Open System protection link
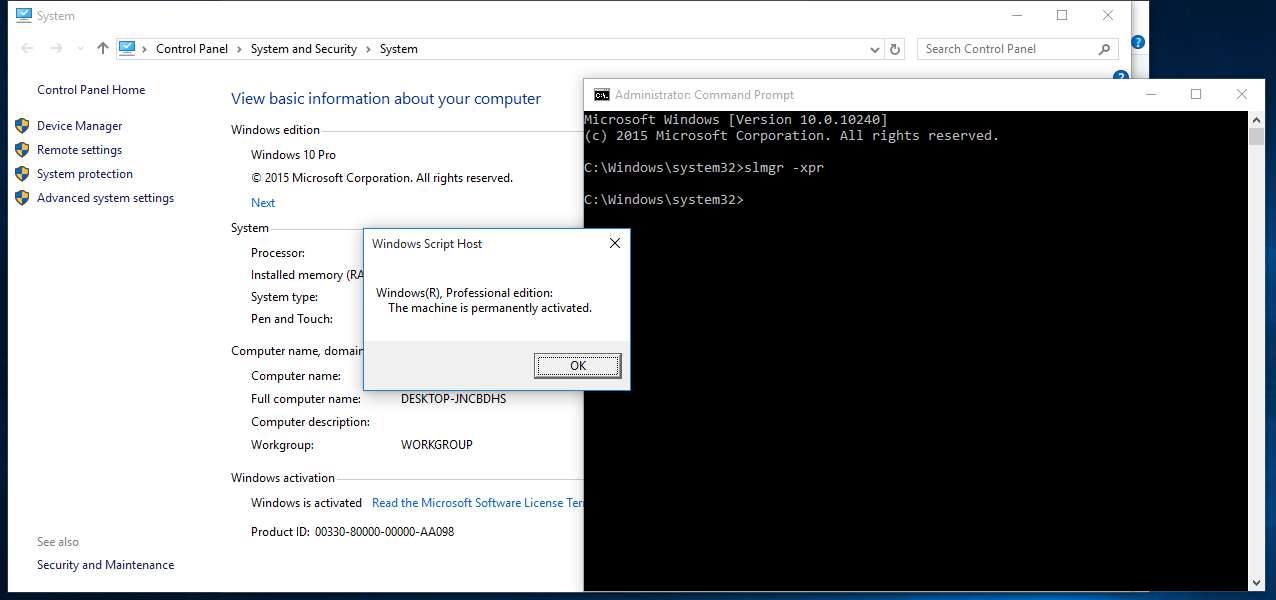Image resolution: width=1276 pixels, height=600 pixels. tap(85, 174)
